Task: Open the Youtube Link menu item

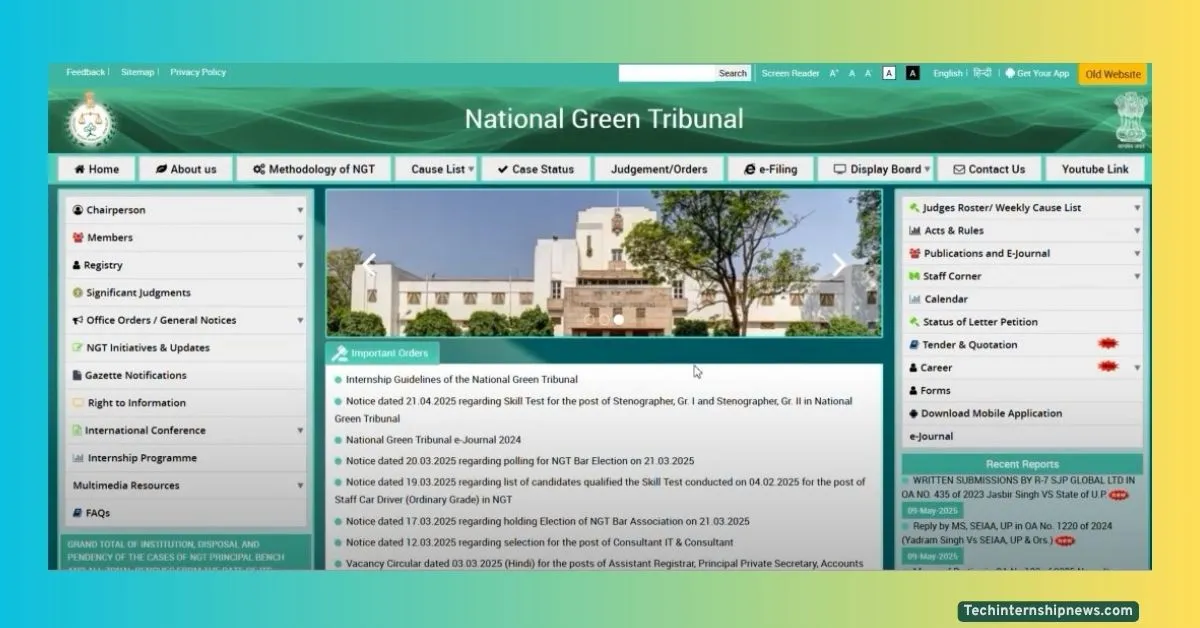Action: coord(1095,169)
